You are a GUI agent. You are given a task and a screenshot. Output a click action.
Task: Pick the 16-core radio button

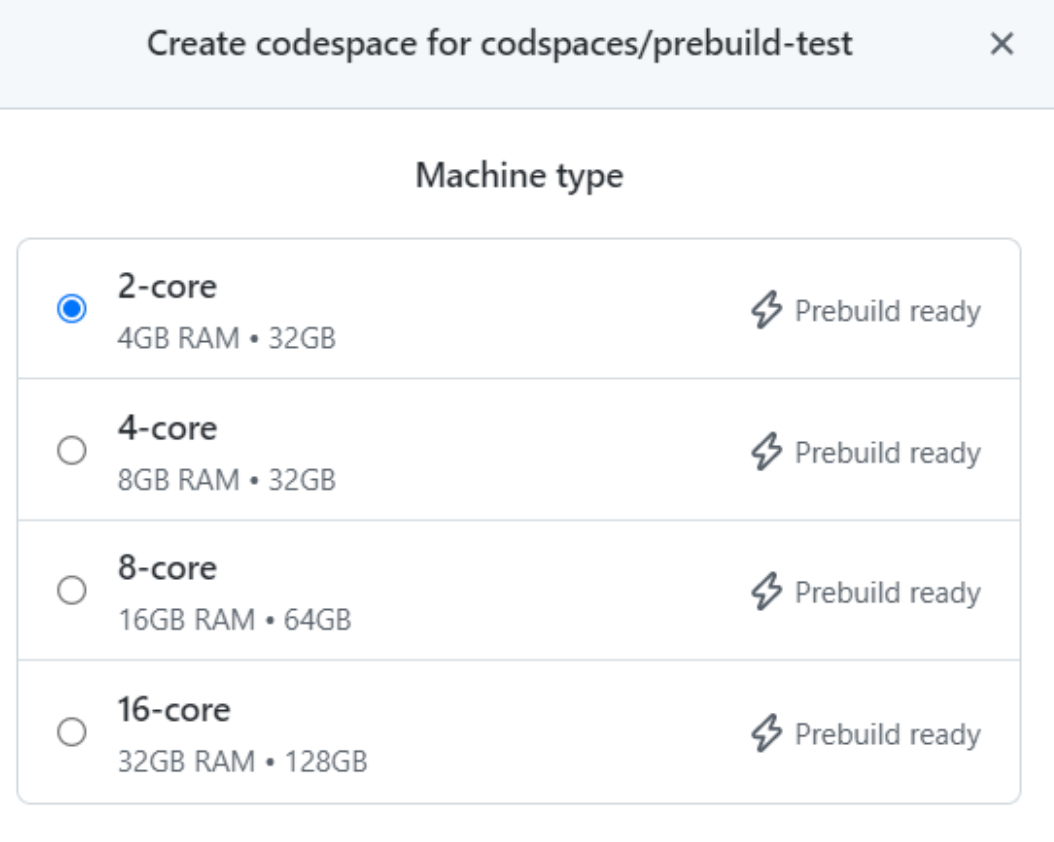71,734
